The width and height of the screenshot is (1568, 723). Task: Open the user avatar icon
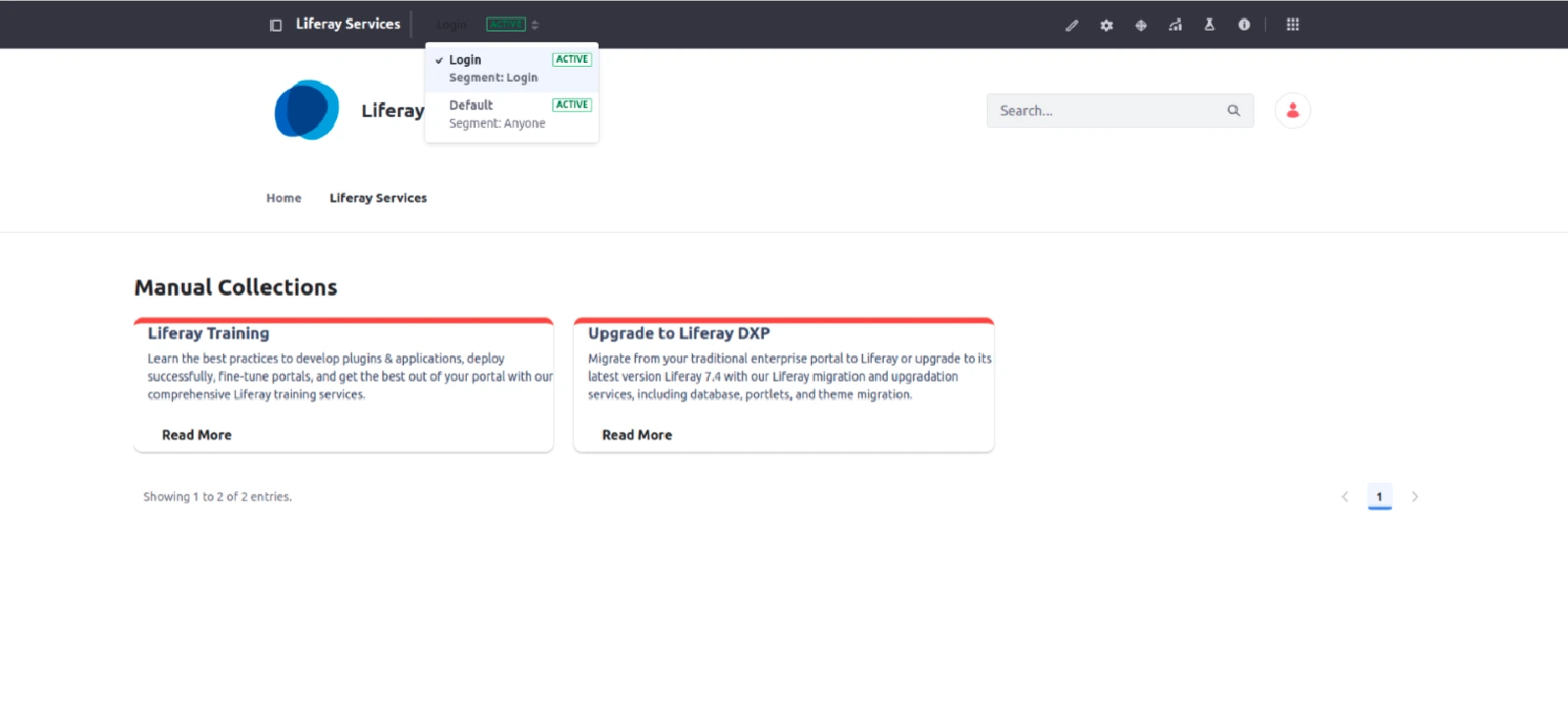[1293, 110]
